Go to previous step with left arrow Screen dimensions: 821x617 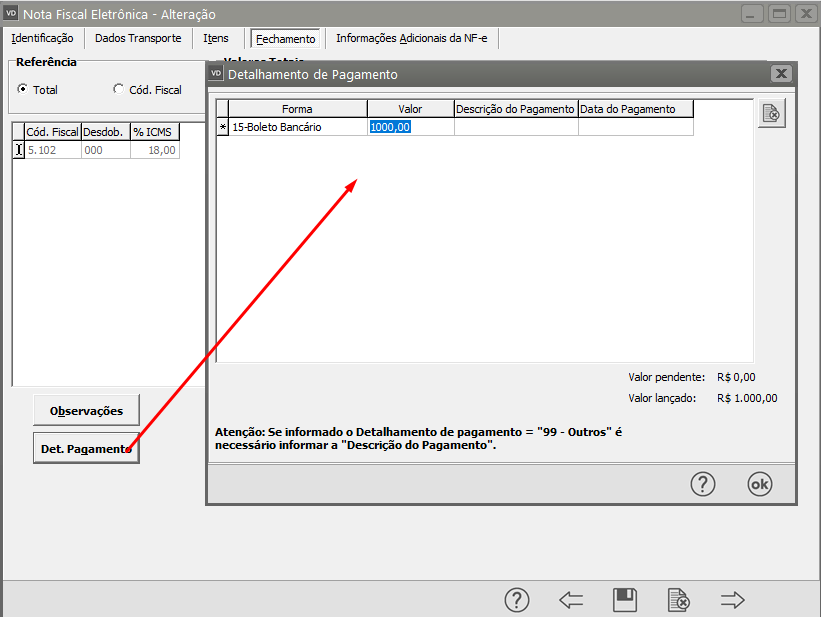tap(571, 599)
